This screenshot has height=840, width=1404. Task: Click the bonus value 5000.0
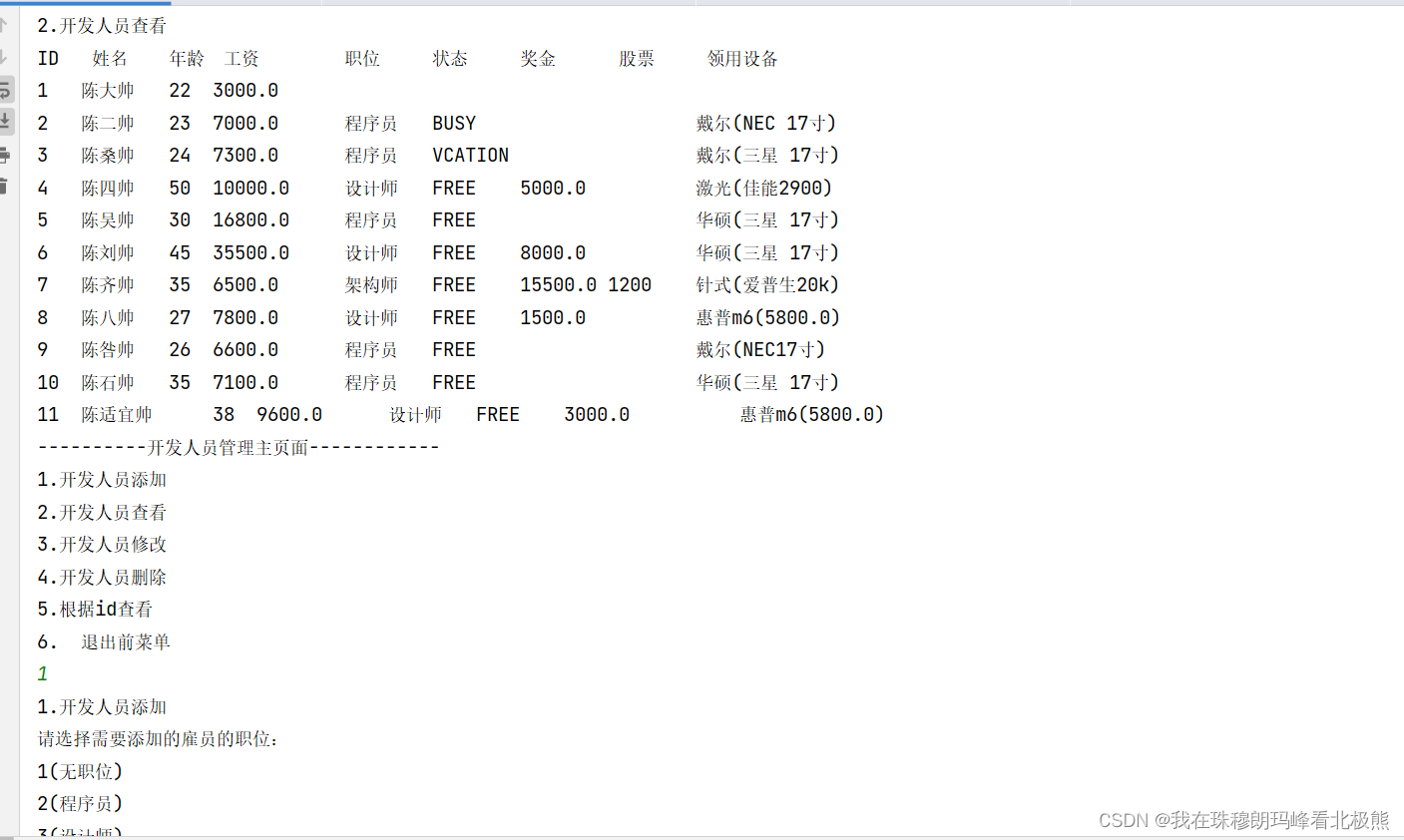pos(553,188)
